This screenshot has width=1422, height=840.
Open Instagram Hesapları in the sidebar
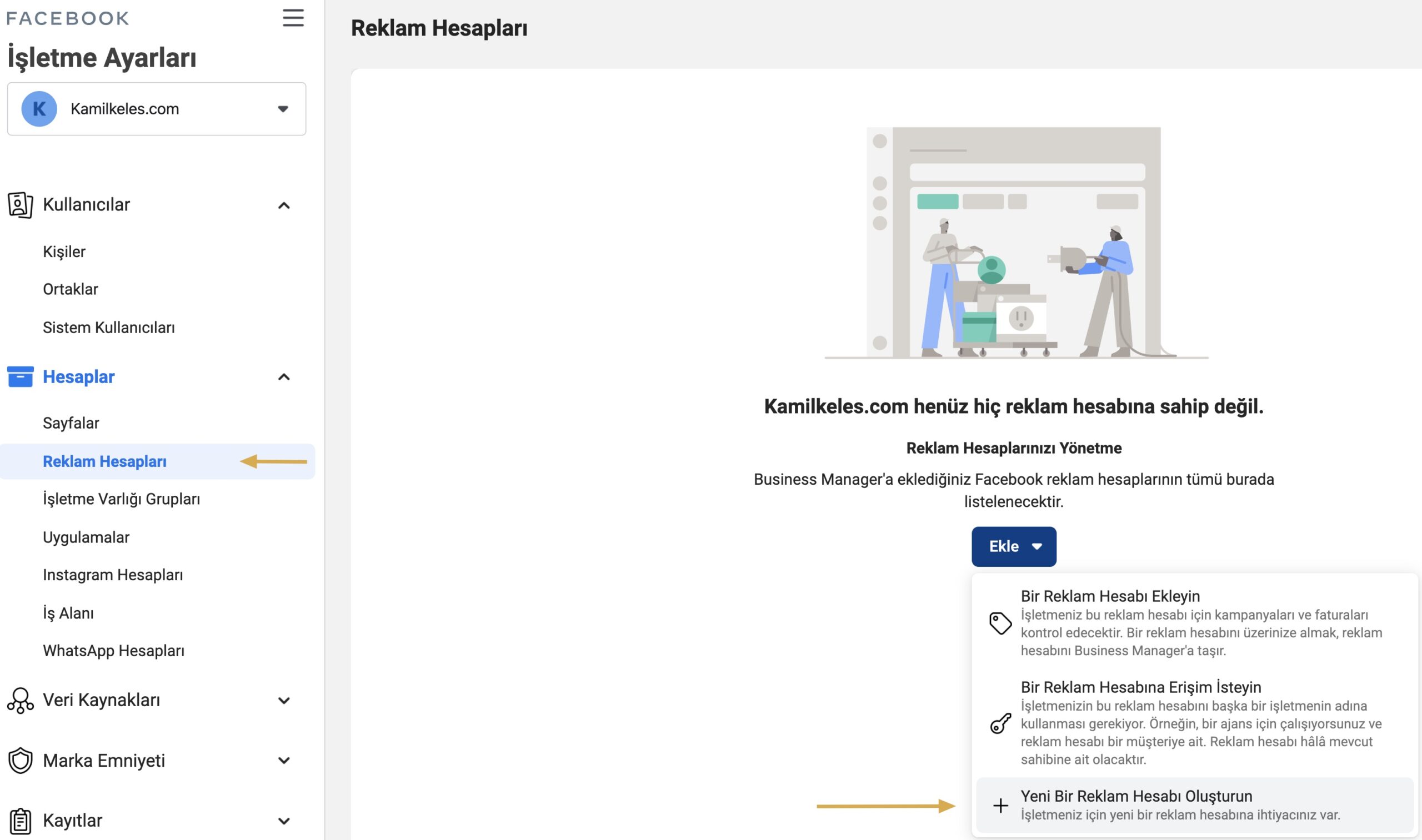click(x=113, y=575)
